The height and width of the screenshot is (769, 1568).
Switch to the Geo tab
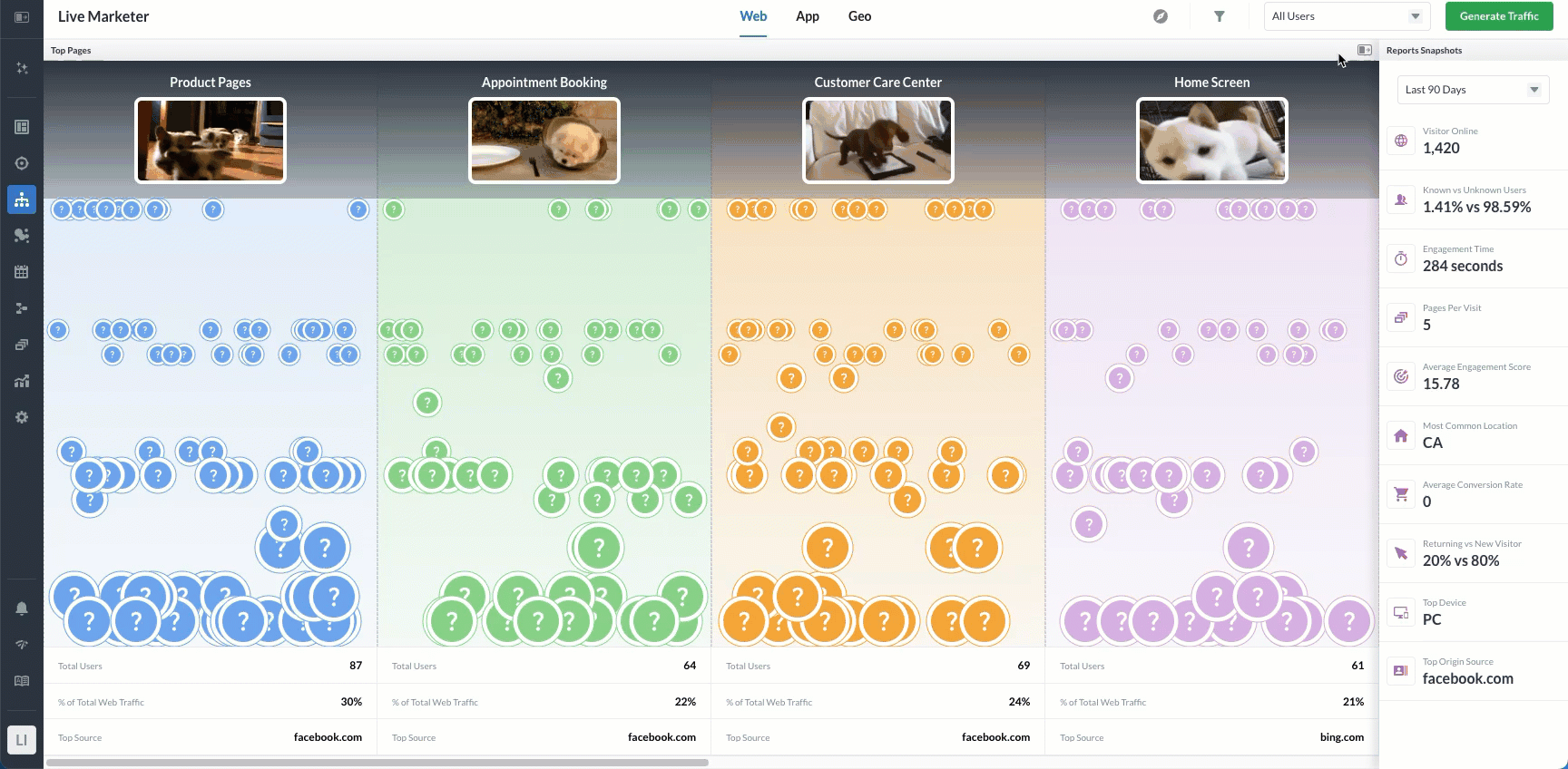(859, 16)
